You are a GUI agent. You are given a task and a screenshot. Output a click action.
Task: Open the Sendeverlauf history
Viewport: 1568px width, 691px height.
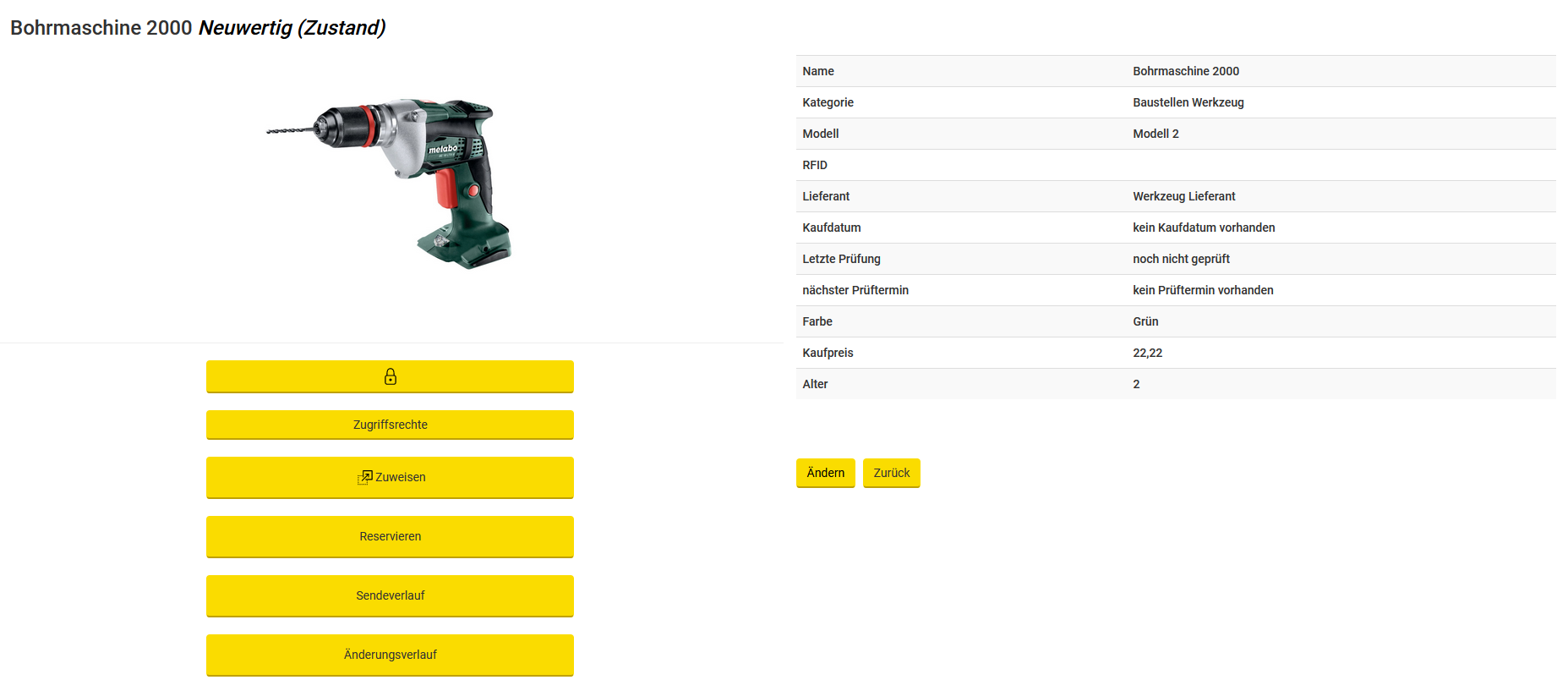[390, 595]
